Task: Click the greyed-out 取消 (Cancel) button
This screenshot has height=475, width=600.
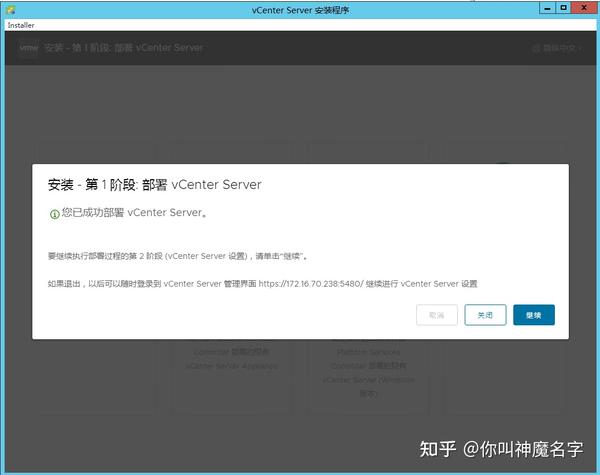Action: tap(437, 315)
